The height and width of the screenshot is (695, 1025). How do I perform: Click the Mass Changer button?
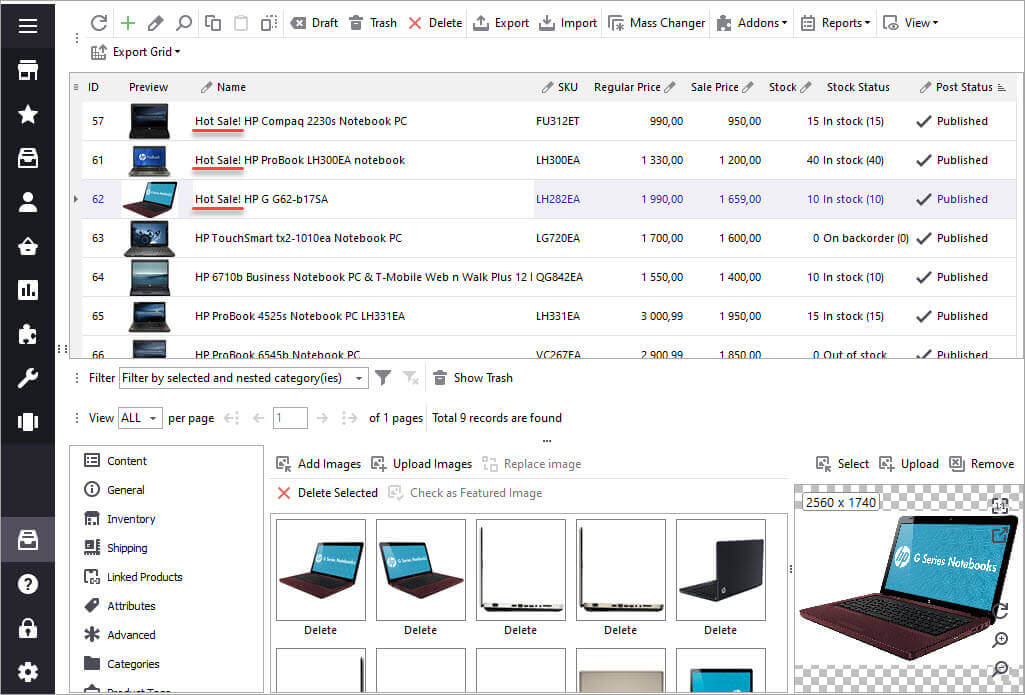(x=656, y=22)
